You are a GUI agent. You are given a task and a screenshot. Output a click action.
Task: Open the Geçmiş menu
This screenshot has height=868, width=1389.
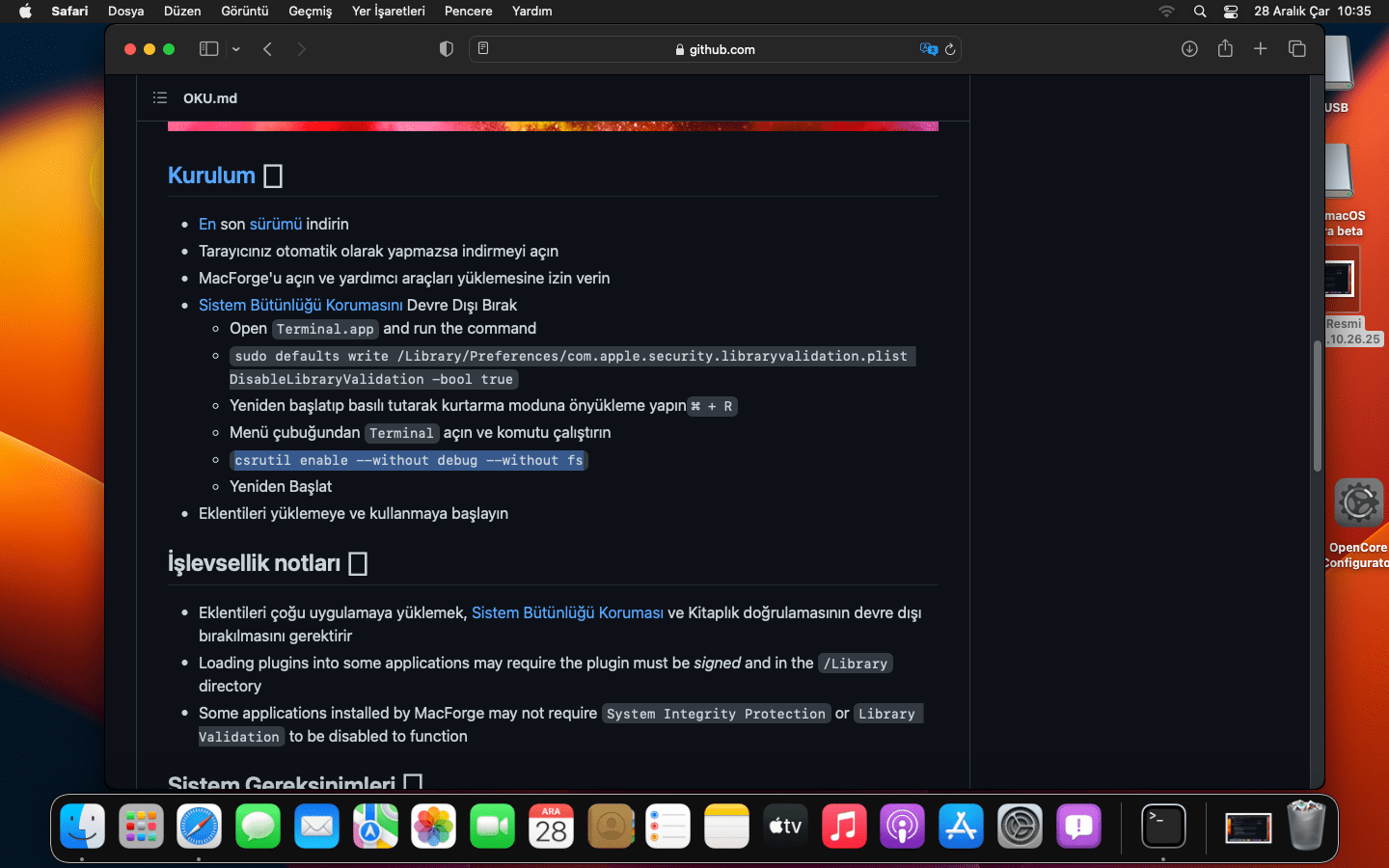click(310, 11)
